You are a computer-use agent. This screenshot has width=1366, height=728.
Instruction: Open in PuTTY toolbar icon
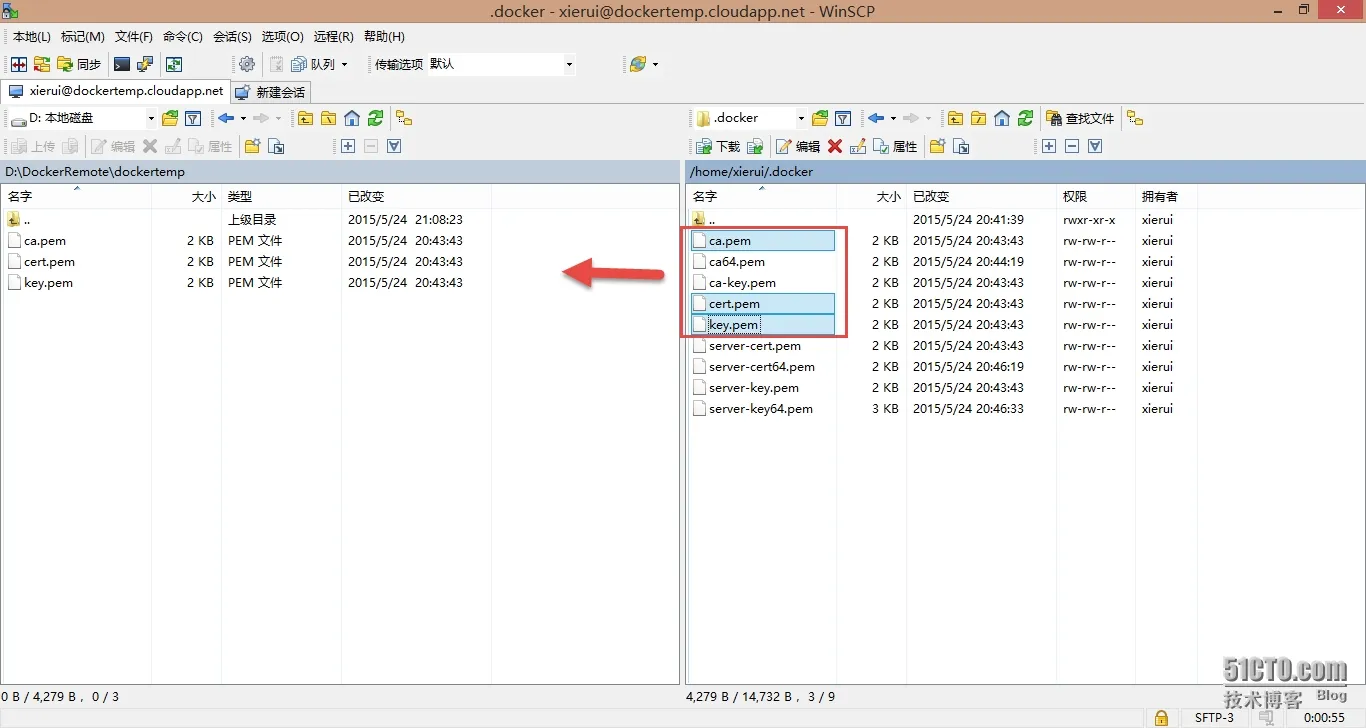[145, 64]
